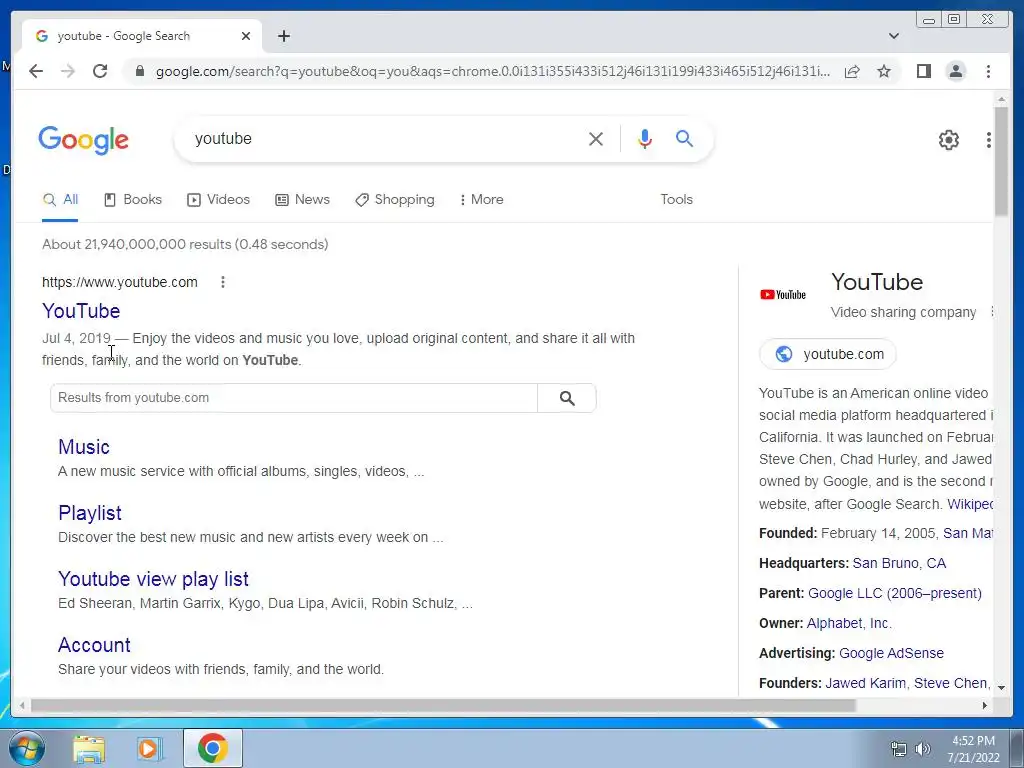1024x768 pixels.
Task: Open the Windows Start menu
Action: (25, 748)
